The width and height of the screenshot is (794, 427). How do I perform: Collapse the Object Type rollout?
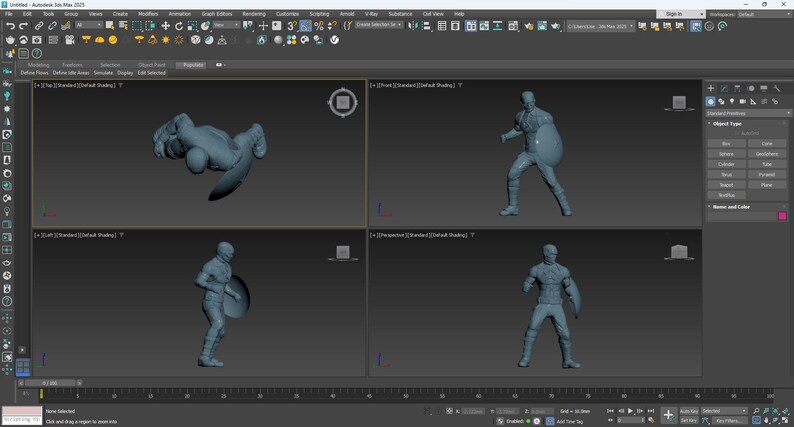pos(727,124)
